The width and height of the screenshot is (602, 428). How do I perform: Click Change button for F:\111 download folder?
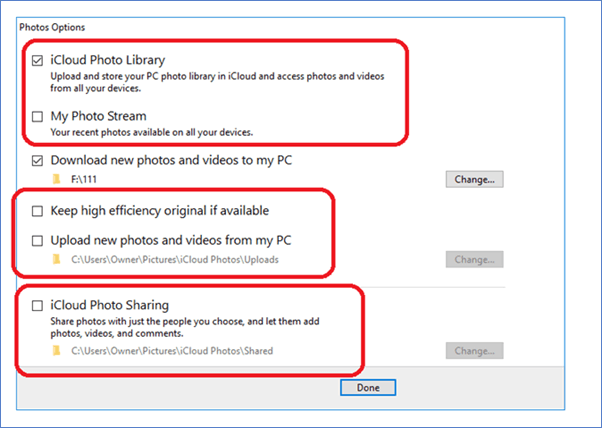(474, 180)
